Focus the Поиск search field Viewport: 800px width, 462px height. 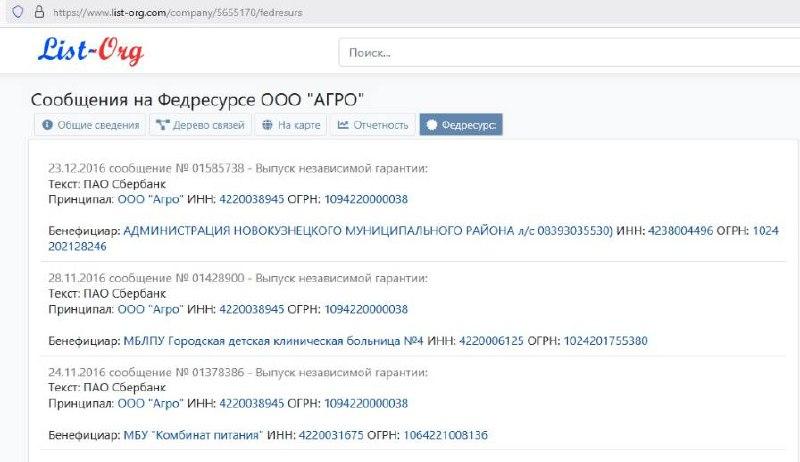(569, 53)
